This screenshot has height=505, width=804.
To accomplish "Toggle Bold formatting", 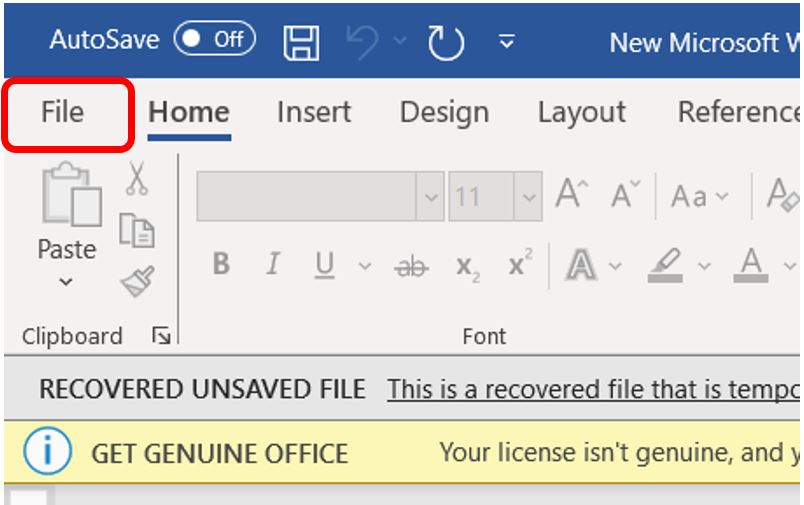I will click(221, 265).
